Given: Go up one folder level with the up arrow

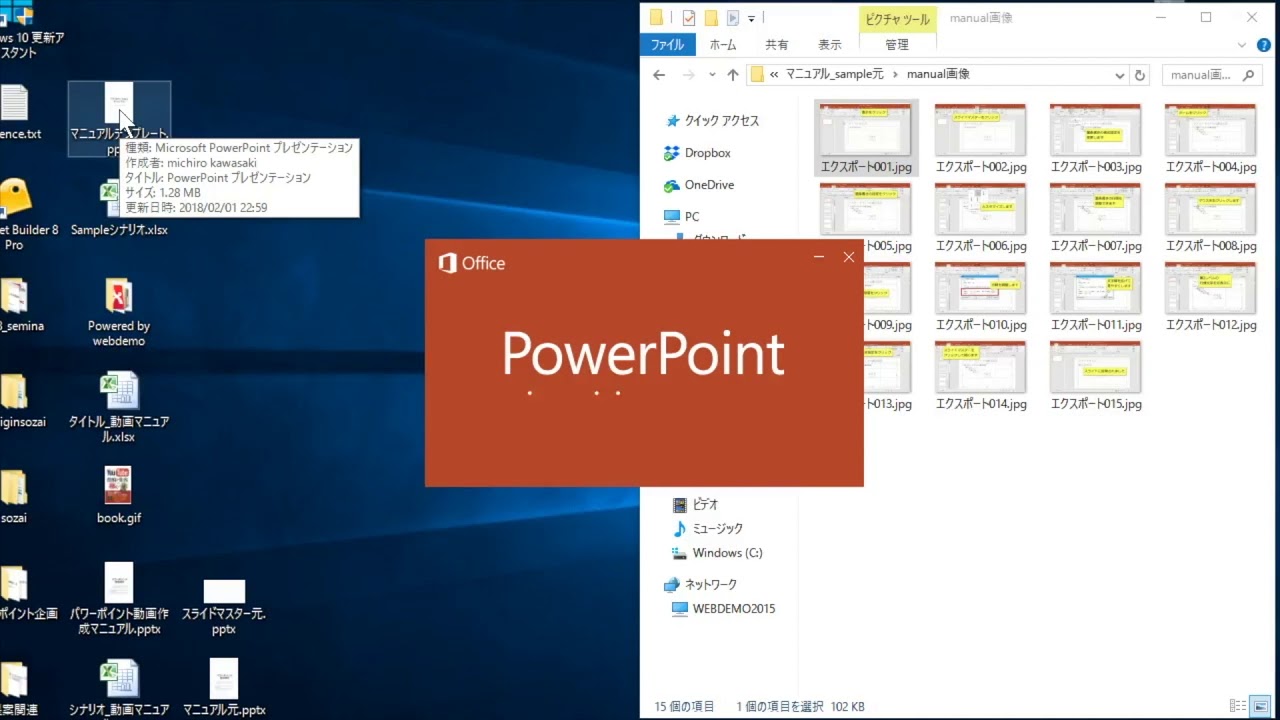Looking at the screenshot, I should pyautogui.click(x=733, y=74).
